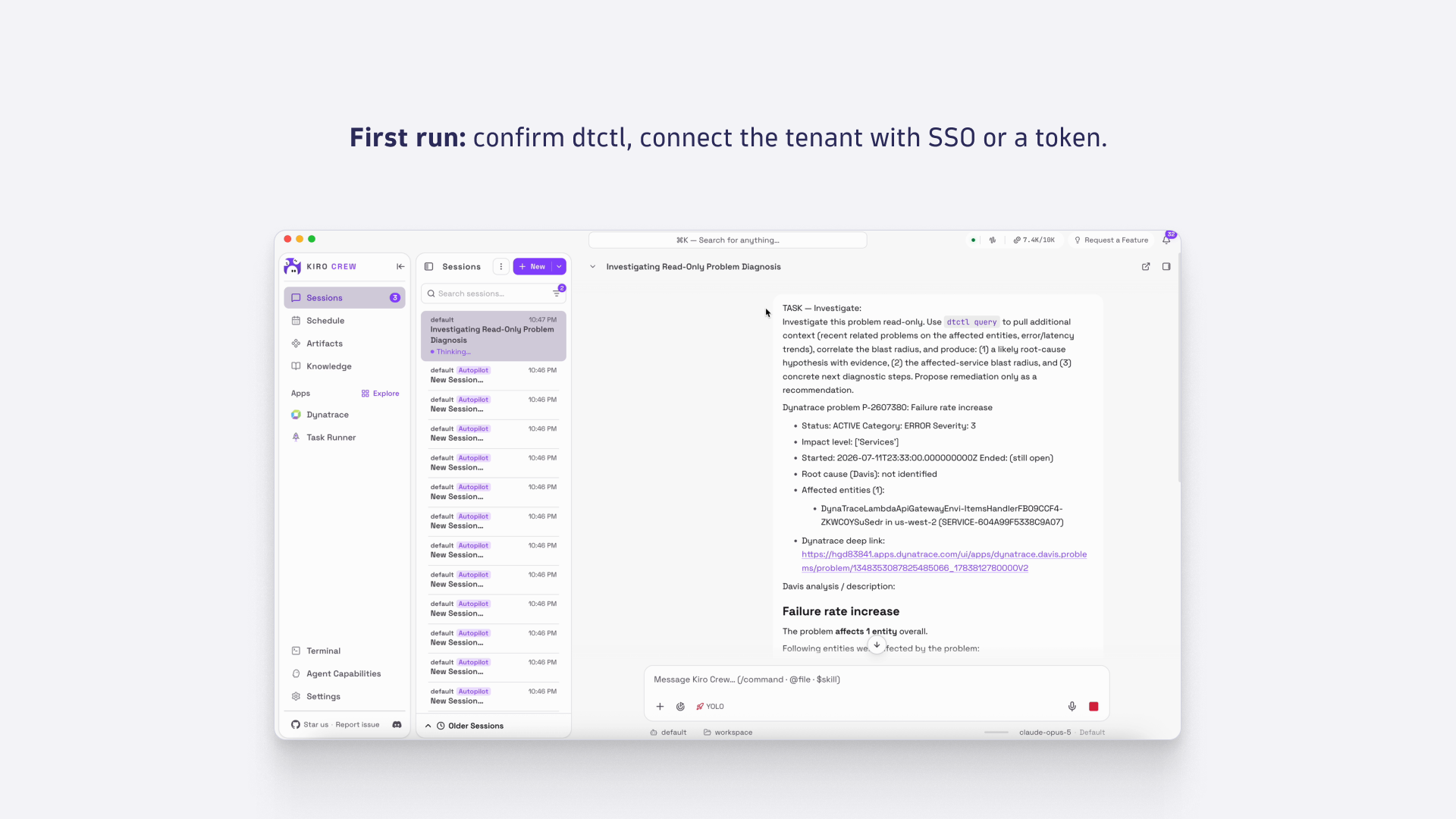Screen dimensions: 1456x819
Task: Open the notifications bell
Action: tap(1167, 240)
